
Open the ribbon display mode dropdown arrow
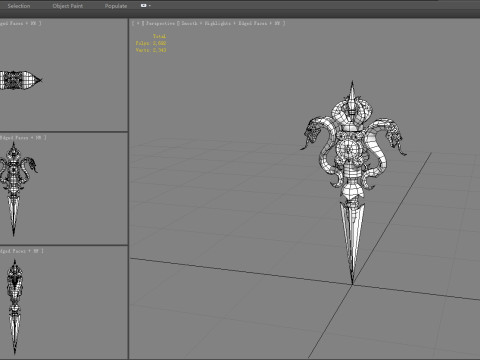150,6
